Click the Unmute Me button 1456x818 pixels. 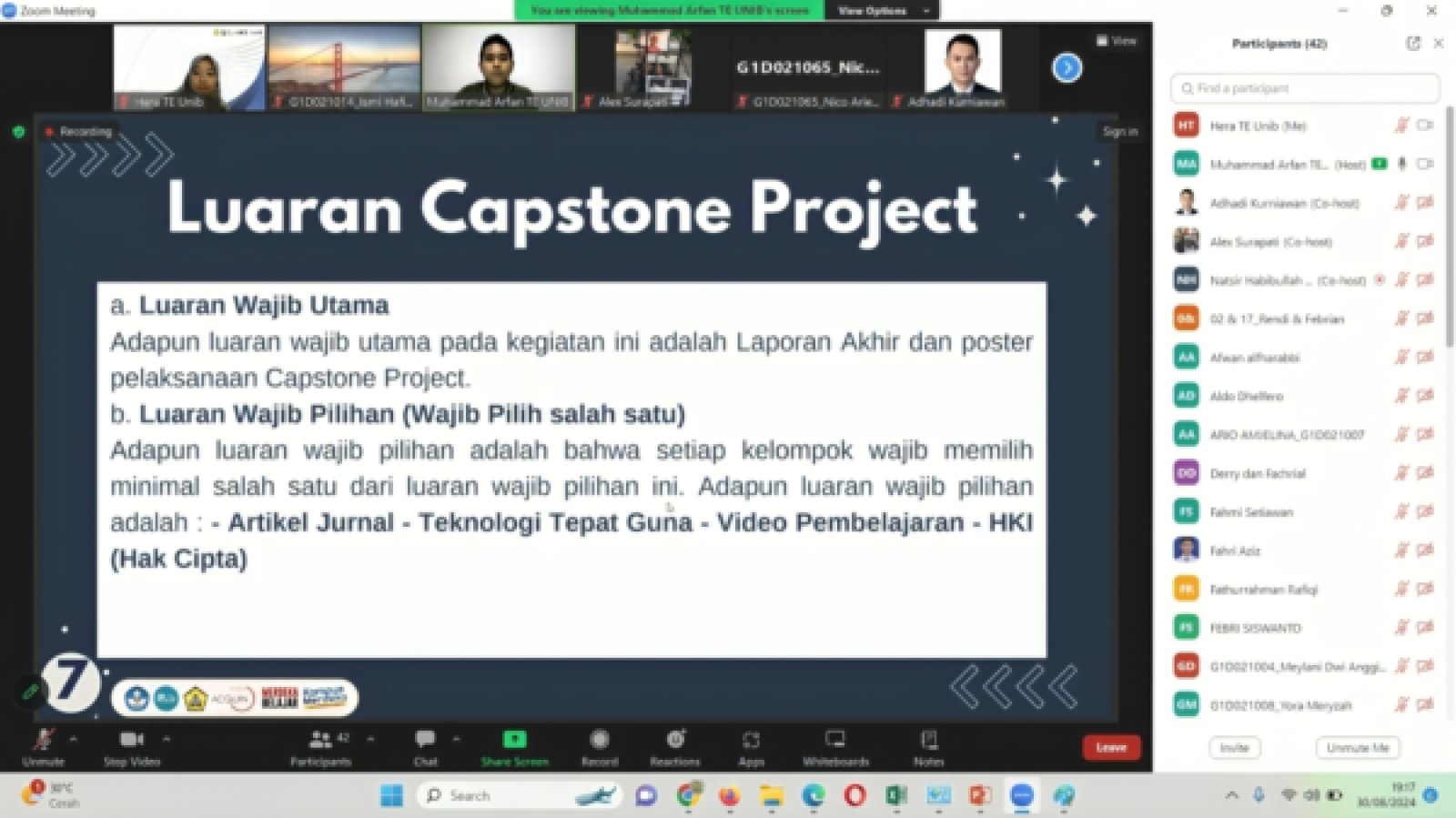pyautogui.click(x=1358, y=747)
